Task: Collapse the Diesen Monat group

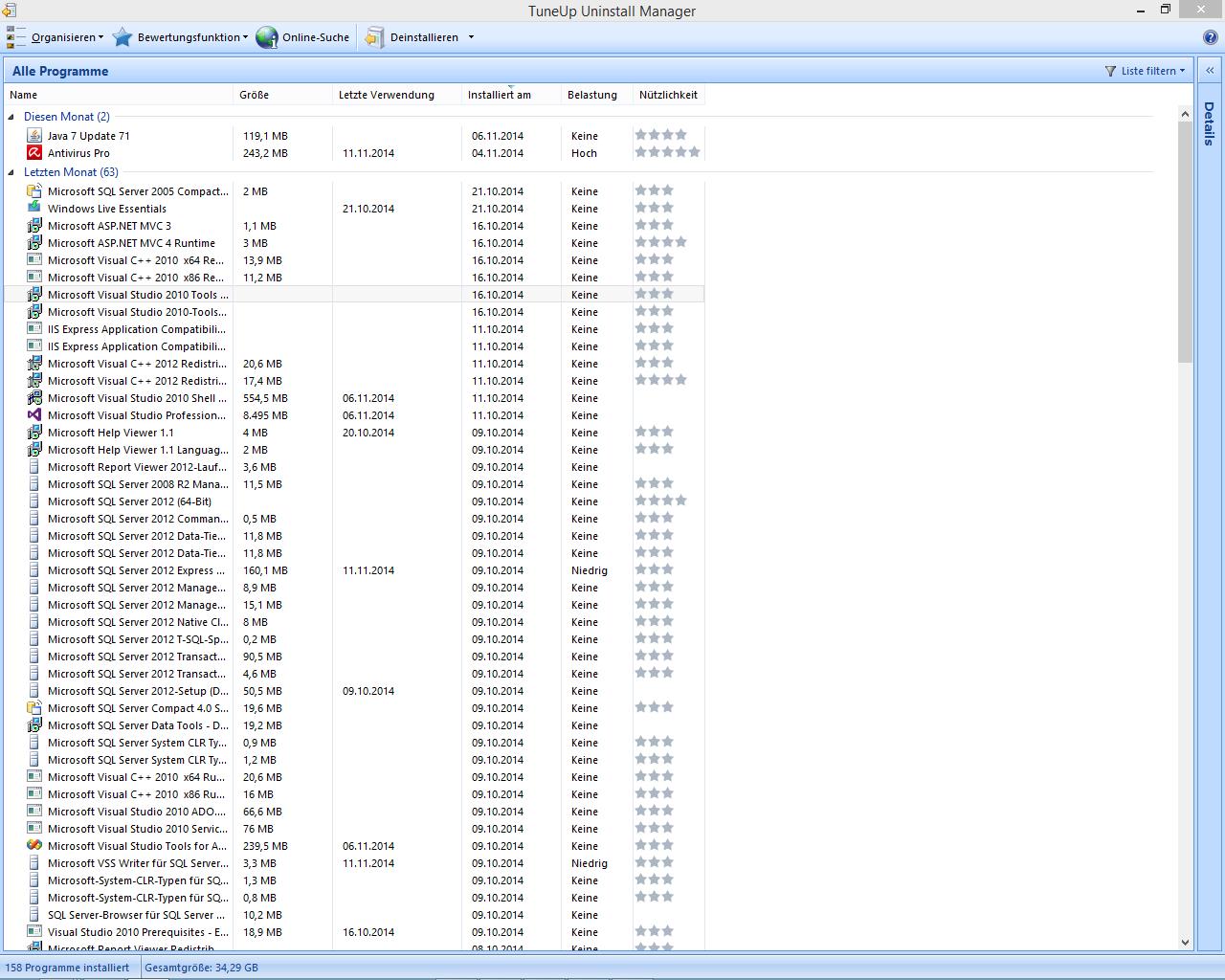Action: point(11,117)
